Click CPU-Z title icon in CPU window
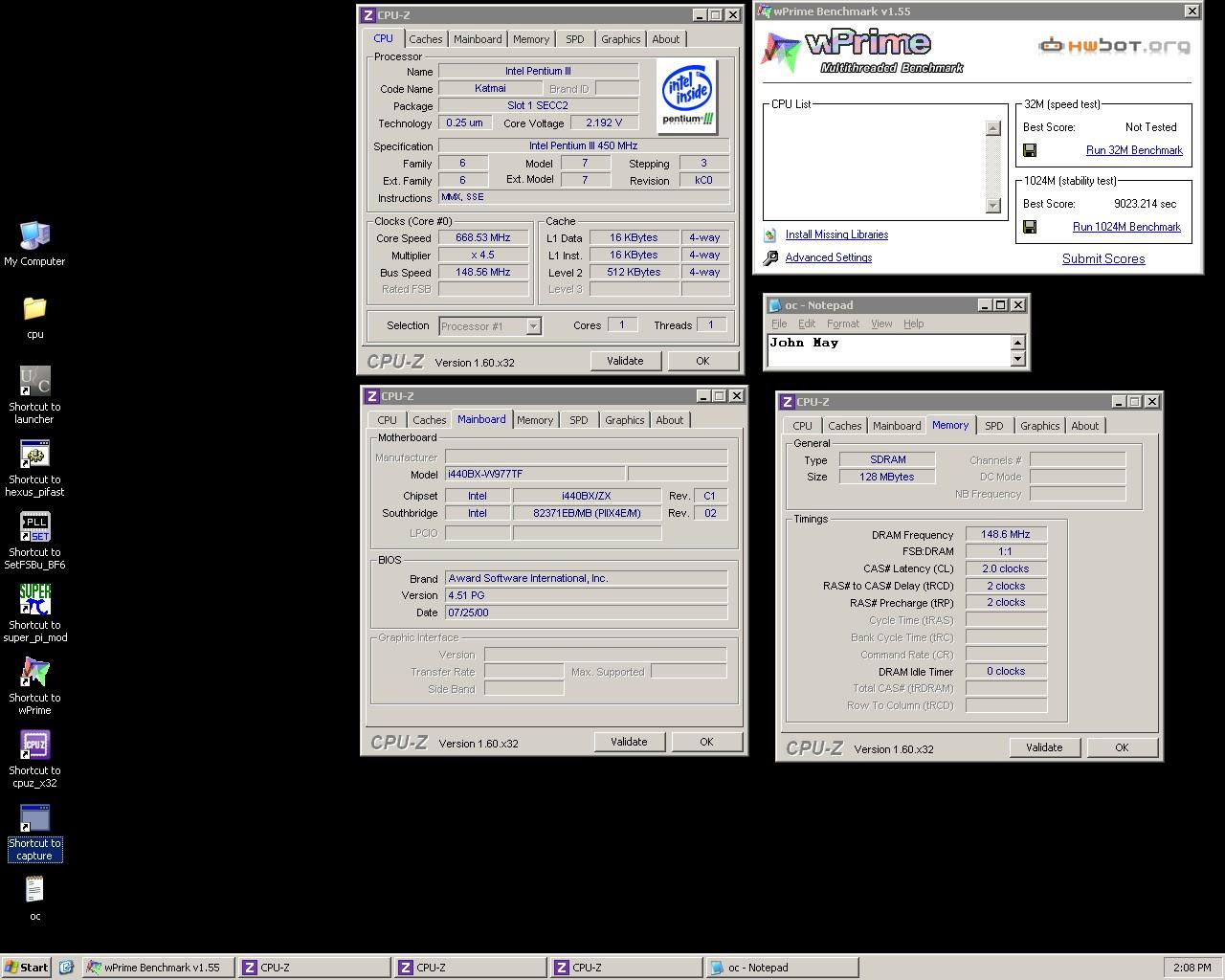 (367, 15)
